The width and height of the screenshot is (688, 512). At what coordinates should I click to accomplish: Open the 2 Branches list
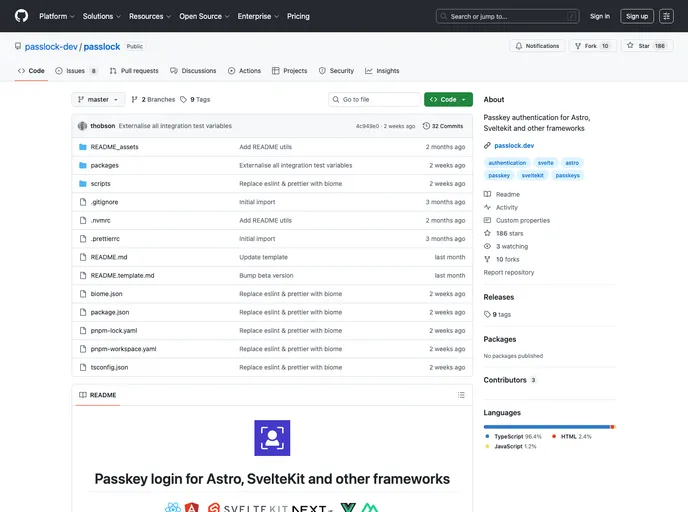point(153,100)
